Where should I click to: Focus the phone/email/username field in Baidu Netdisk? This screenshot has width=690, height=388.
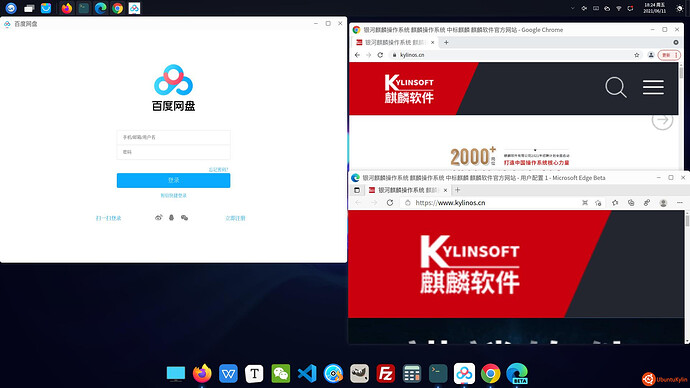pyautogui.click(x=173, y=137)
